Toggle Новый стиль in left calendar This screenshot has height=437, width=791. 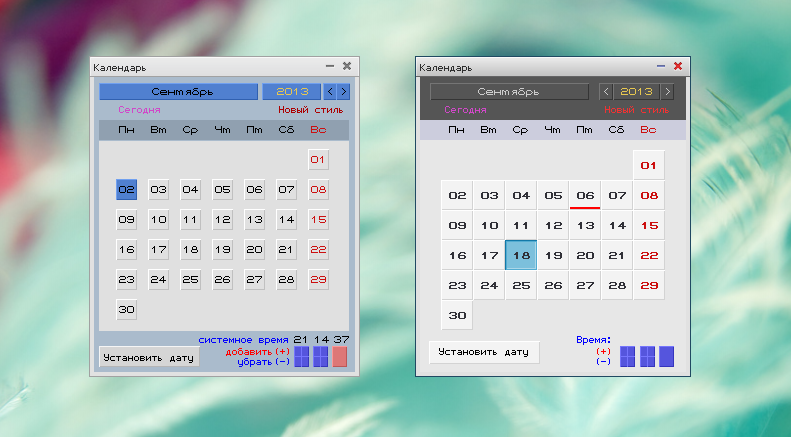click(x=310, y=110)
